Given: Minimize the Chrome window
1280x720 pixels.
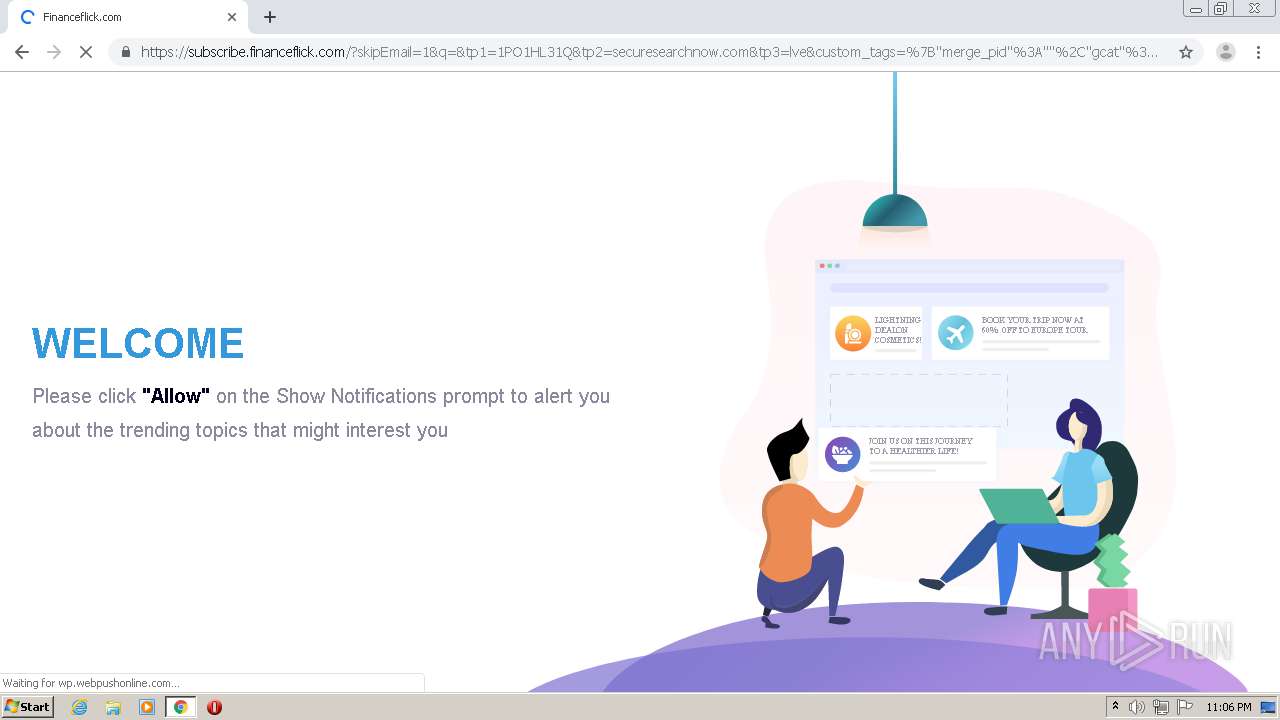Looking at the screenshot, I should click(1196, 9).
